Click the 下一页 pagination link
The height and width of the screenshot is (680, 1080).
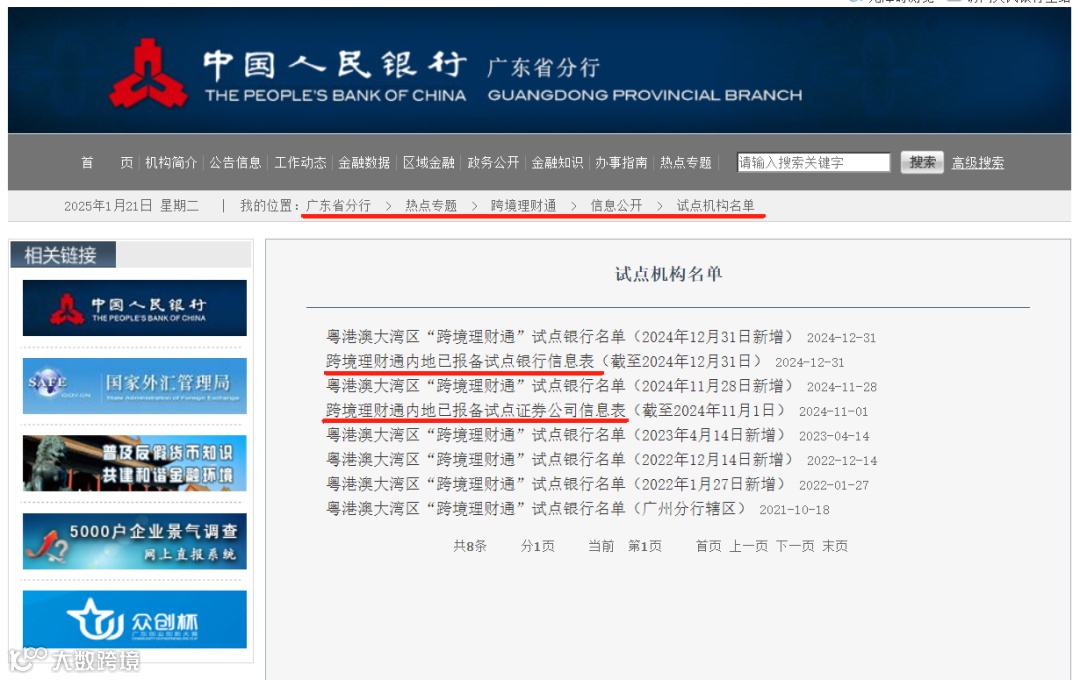coord(795,546)
